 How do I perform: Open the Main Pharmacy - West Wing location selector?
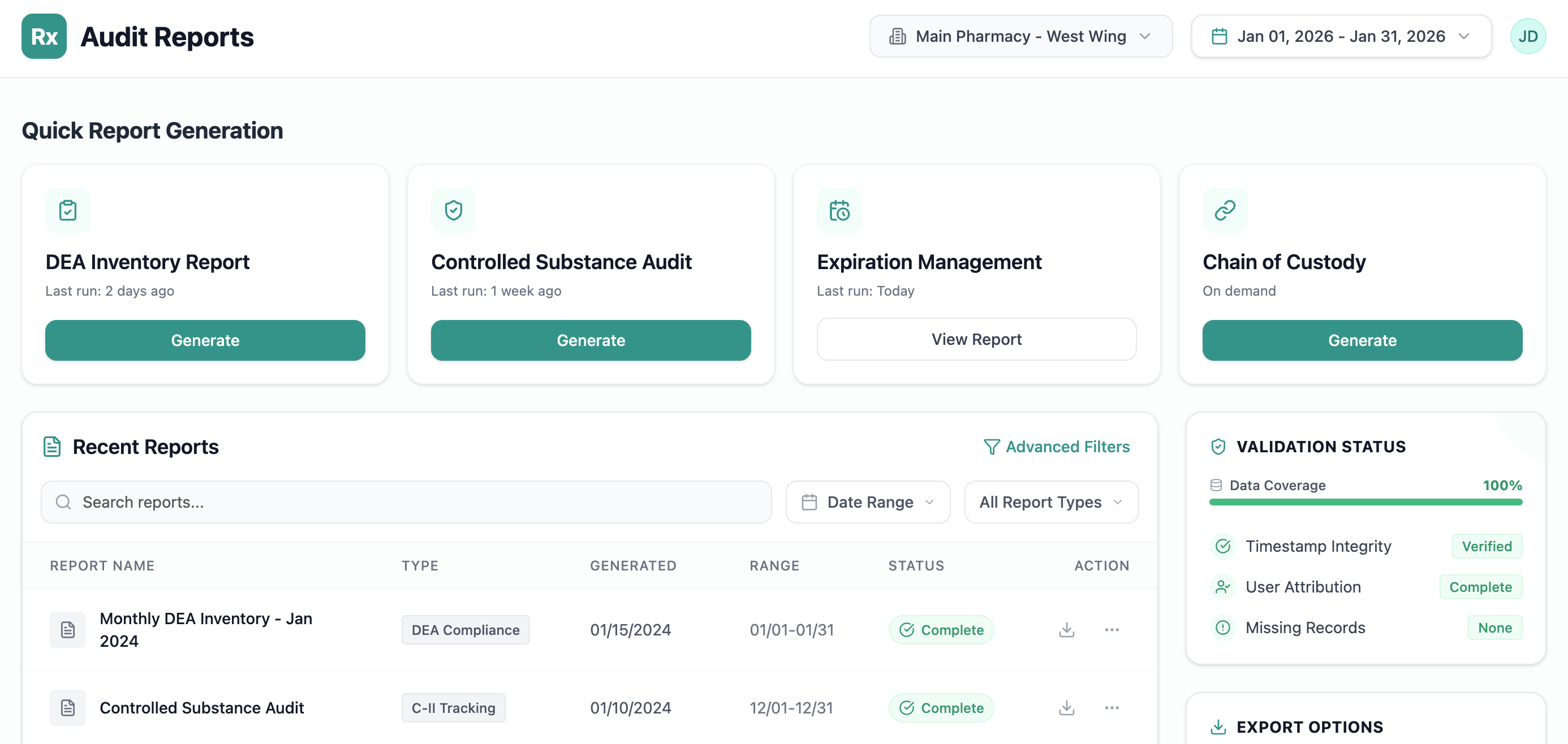(1020, 36)
